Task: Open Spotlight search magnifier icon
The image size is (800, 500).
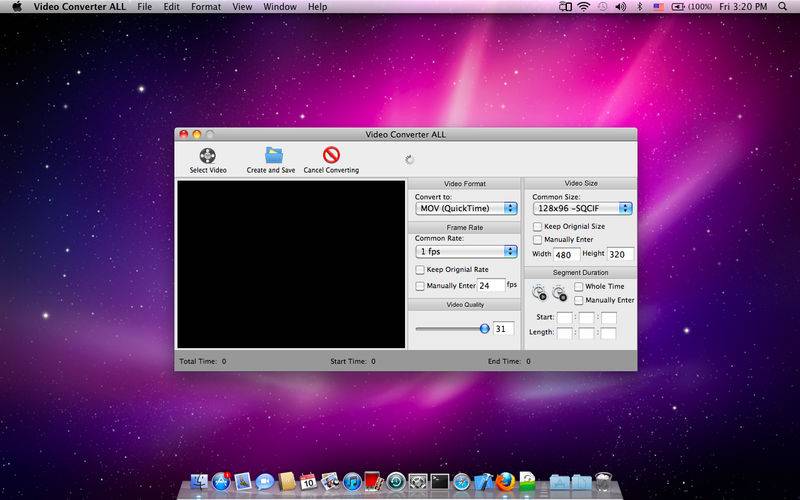Action: (x=783, y=7)
